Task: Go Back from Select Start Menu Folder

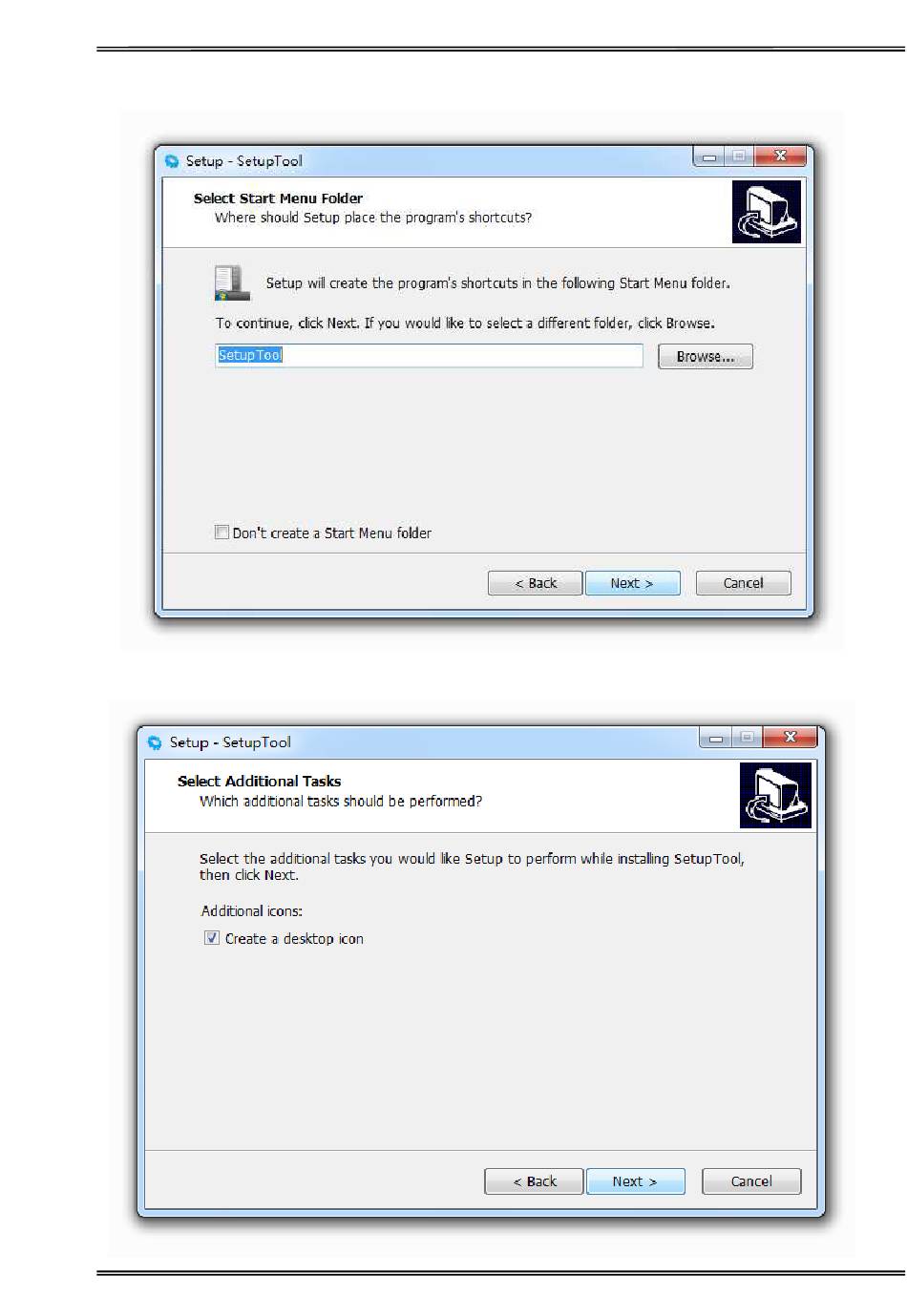Action: (535, 583)
